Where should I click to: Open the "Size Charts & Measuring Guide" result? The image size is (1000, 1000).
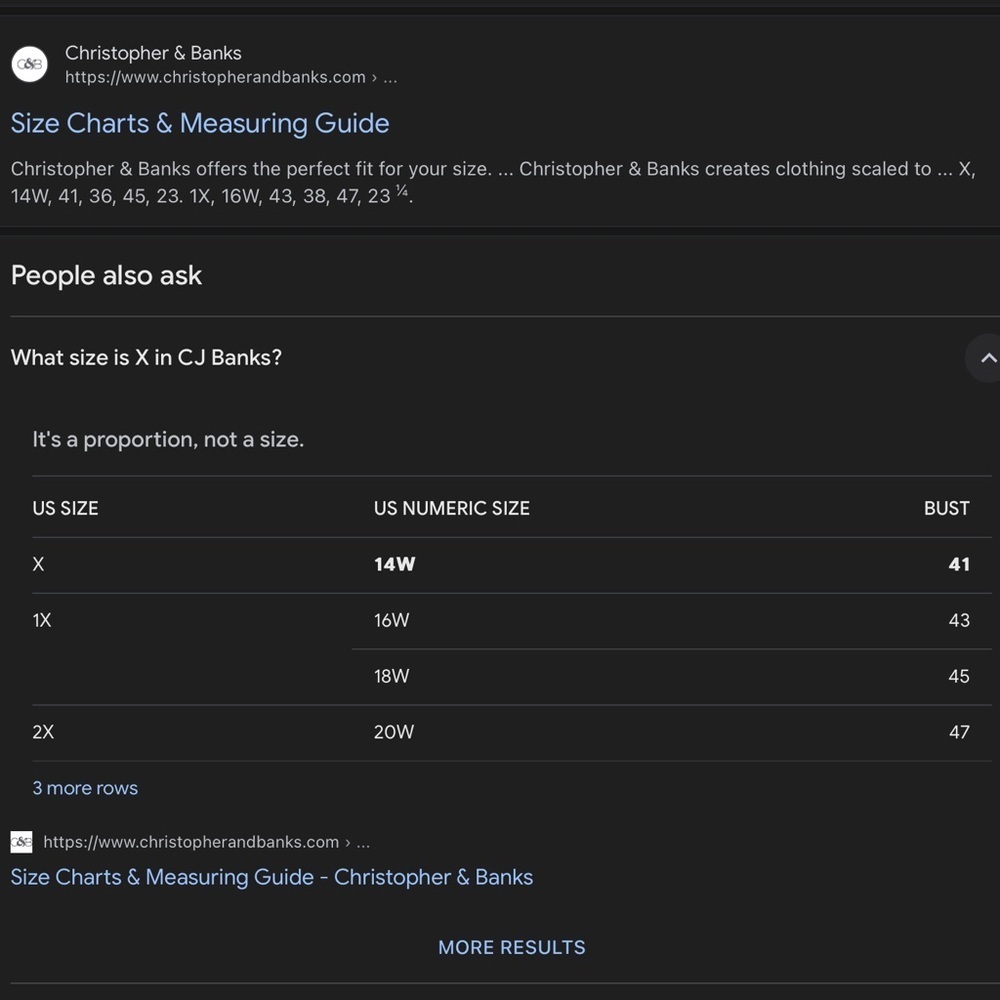coord(200,123)
